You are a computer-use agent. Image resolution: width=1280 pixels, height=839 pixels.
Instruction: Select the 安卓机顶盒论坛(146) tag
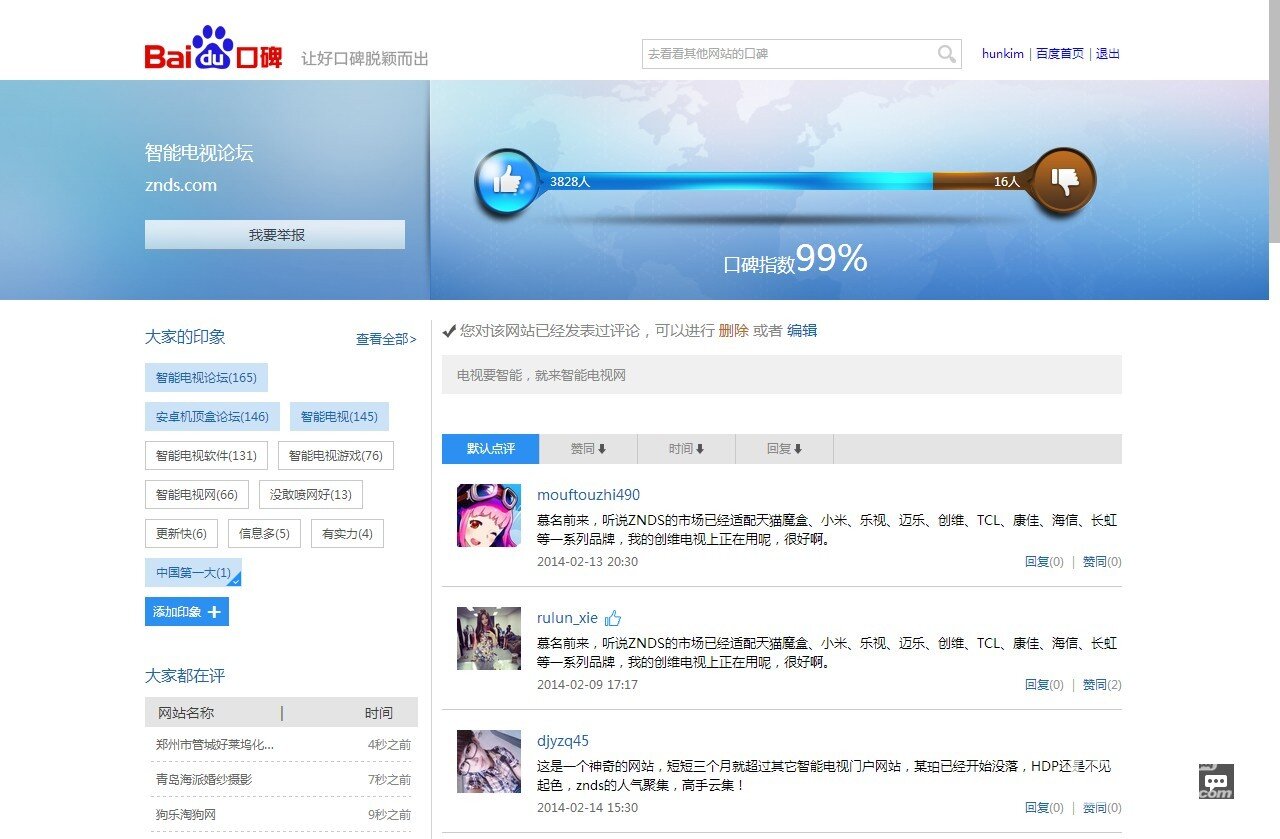click(x=212, y=417)
